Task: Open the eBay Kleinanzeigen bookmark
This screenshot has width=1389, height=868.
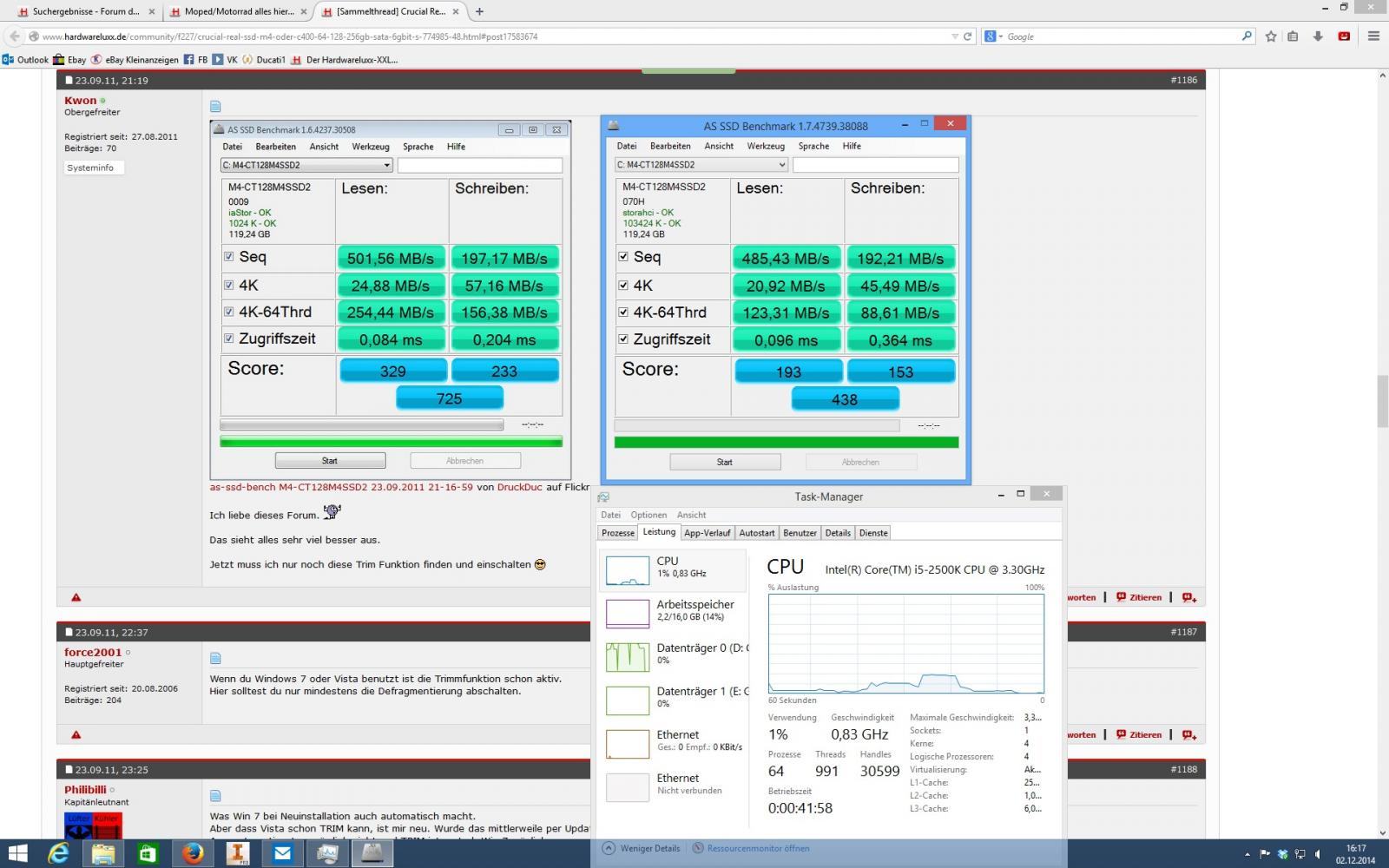Action: (x=135, y=60)
